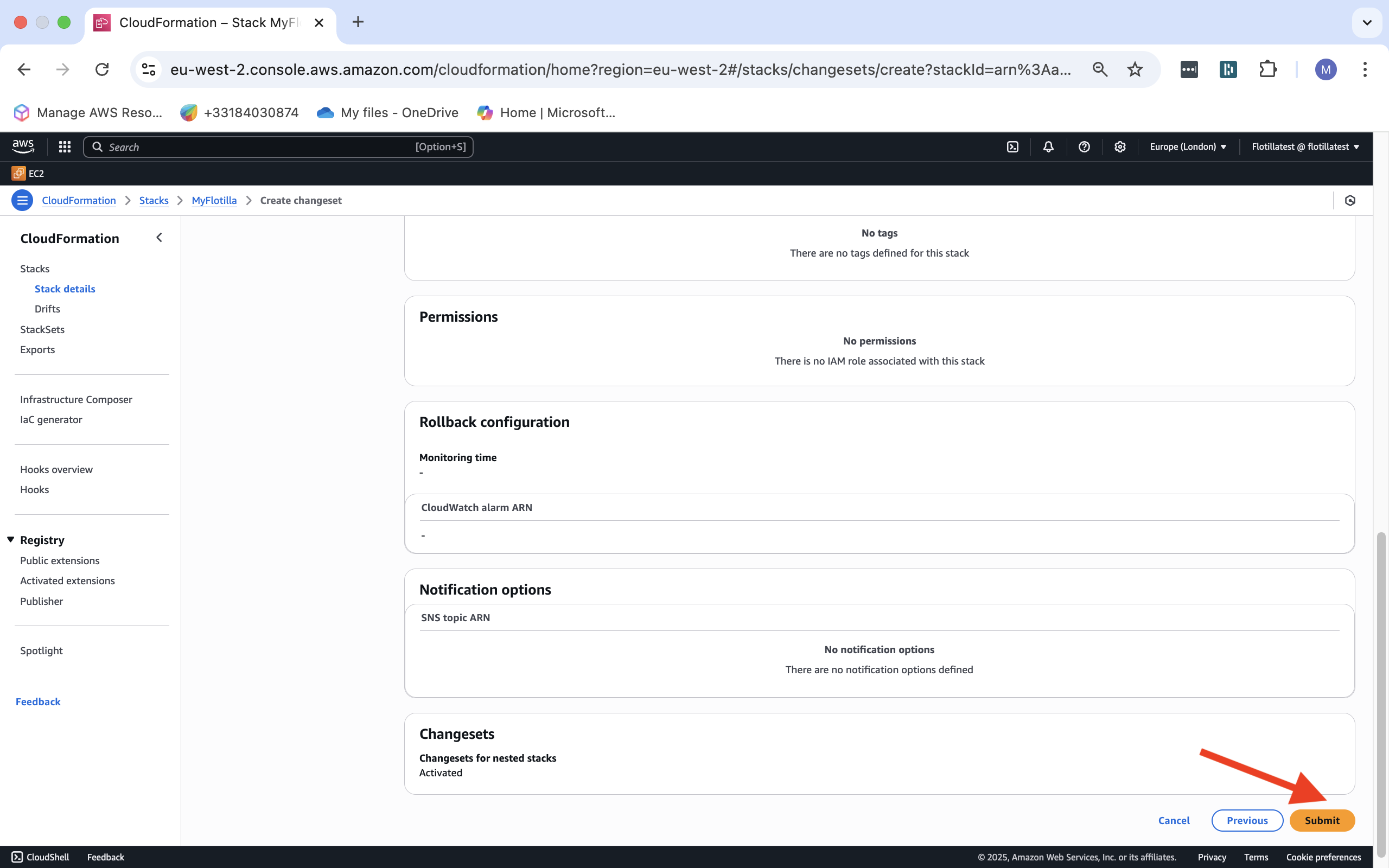This screenshot has height=868, width=1389.
Task: Open the AWS settings gear
Action: pyautogui.click(x=1119, y=147)
